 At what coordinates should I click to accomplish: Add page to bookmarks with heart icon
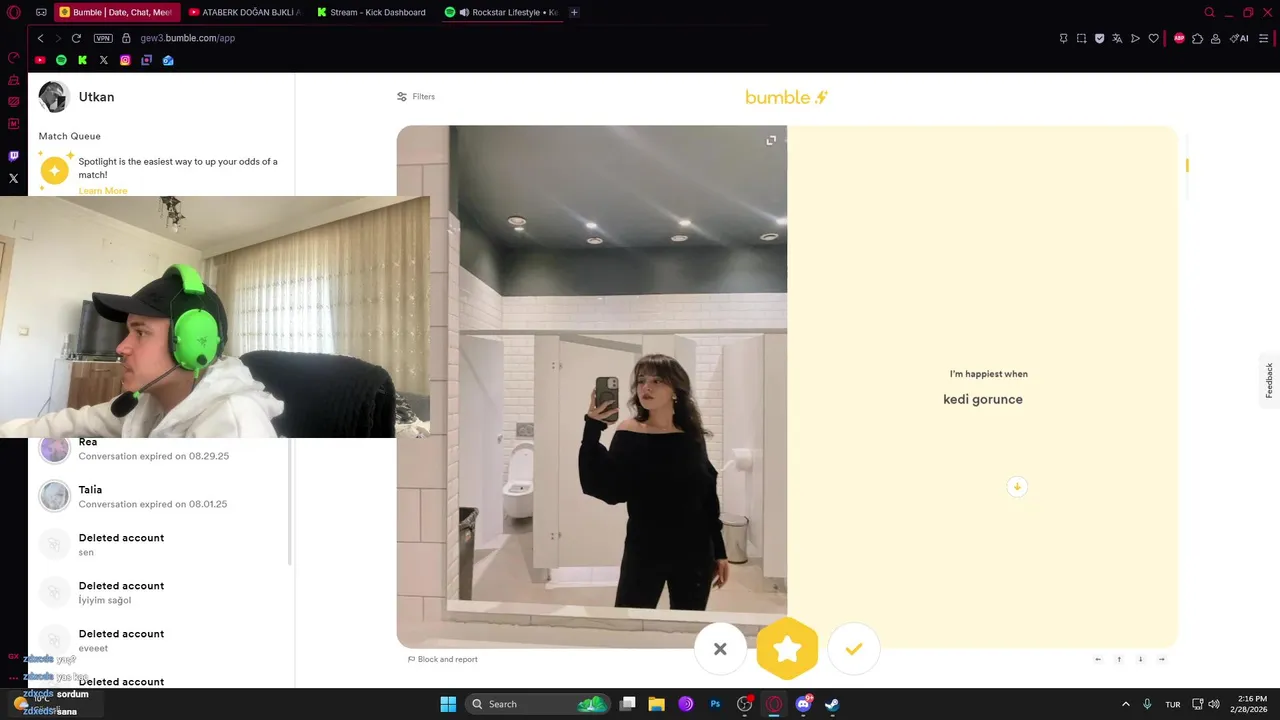tap(1153, 38)
